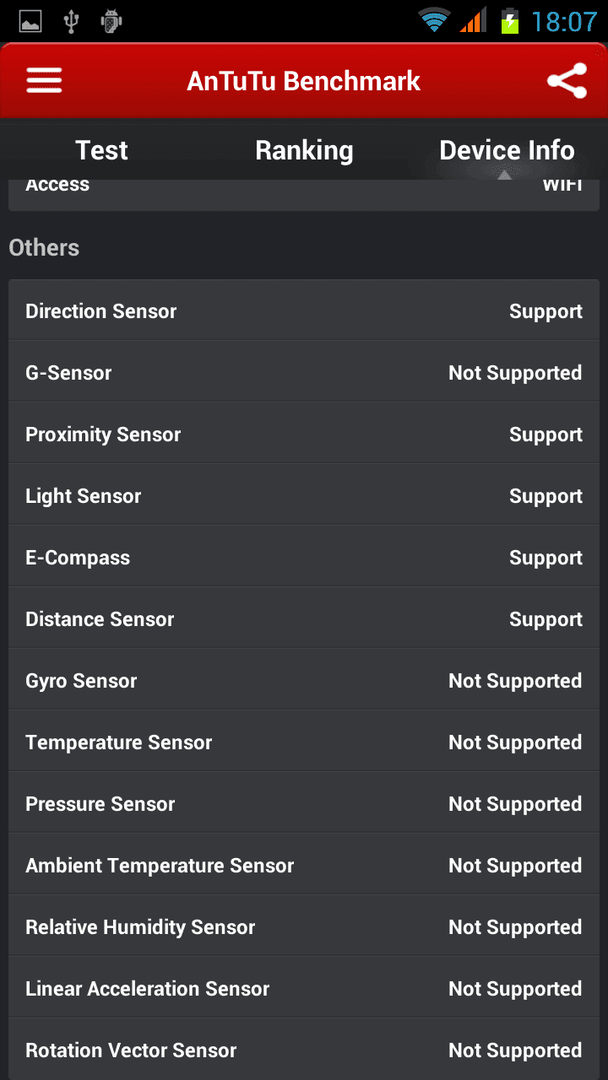This screenshot has width=608, height=1080.
Task: Tap the AnTuTu Benchmark title
Action: click(304, 81)
